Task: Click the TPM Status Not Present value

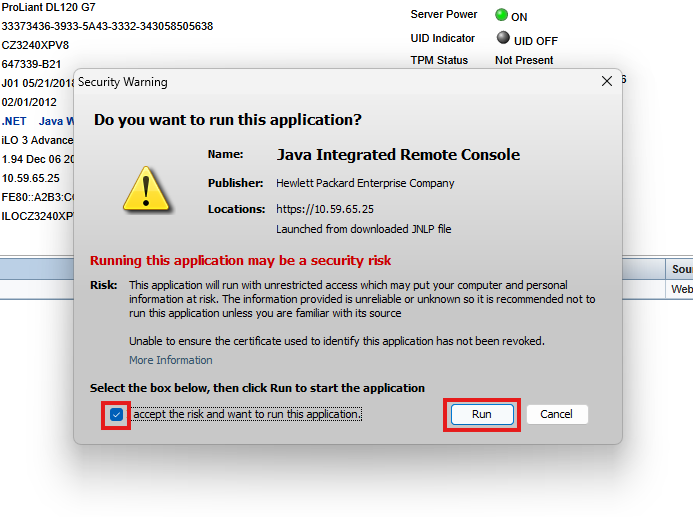Action: [524, 60]
